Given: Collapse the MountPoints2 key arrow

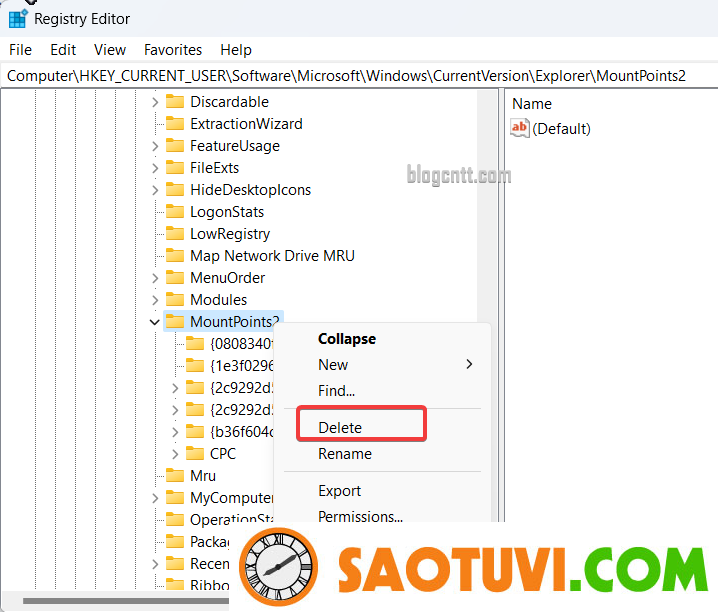Looking at the screenshot, I should tap(155, 322).
